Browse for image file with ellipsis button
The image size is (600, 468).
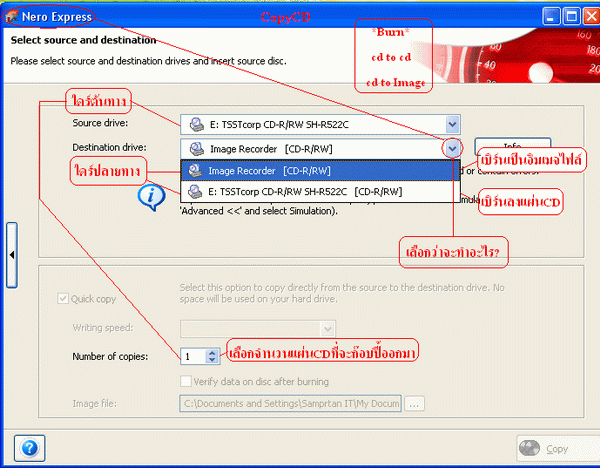(x=414, y=404)
